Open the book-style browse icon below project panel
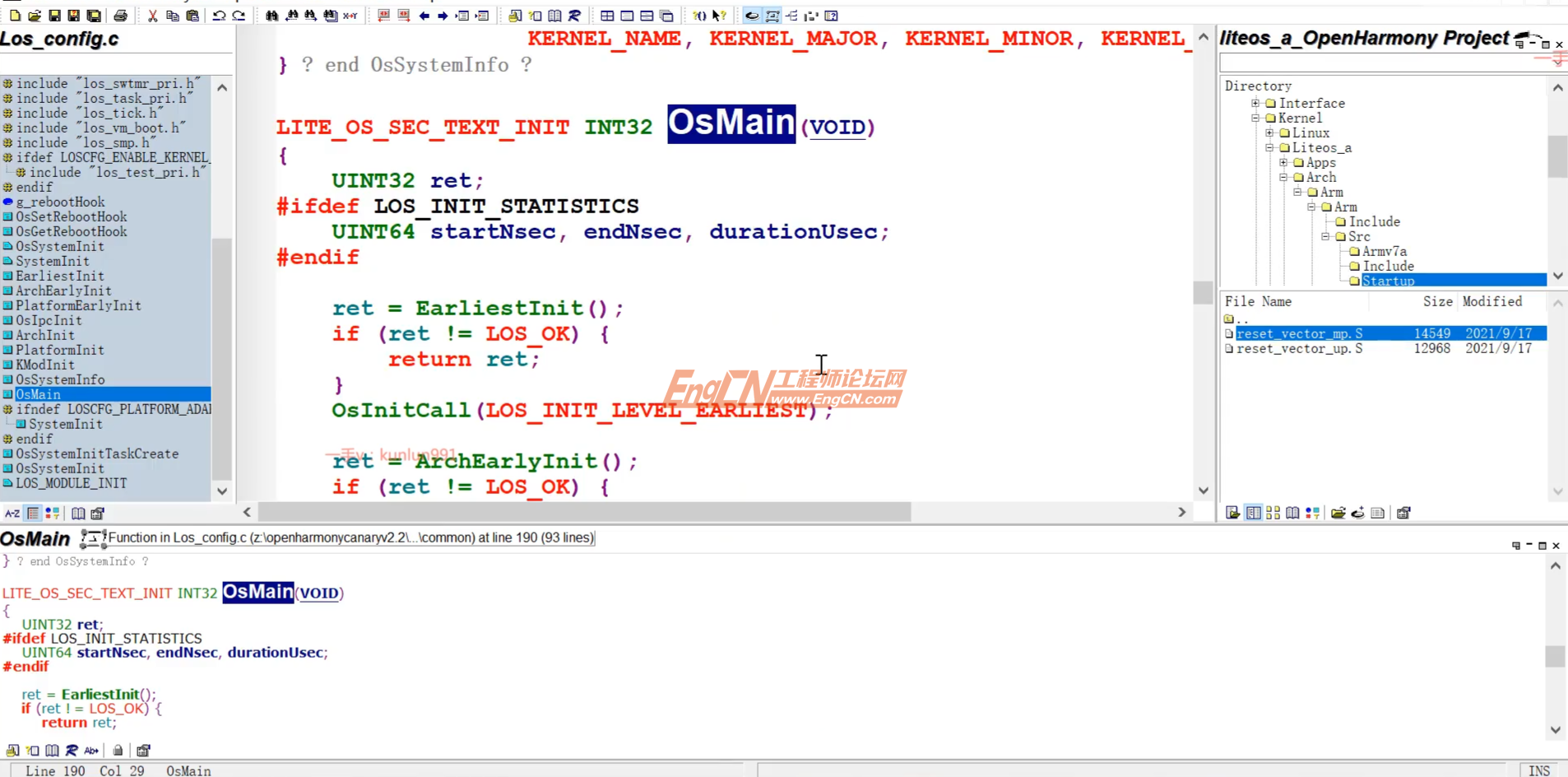The width and height of the screenshot is (1568, 777). point(1292,513)
